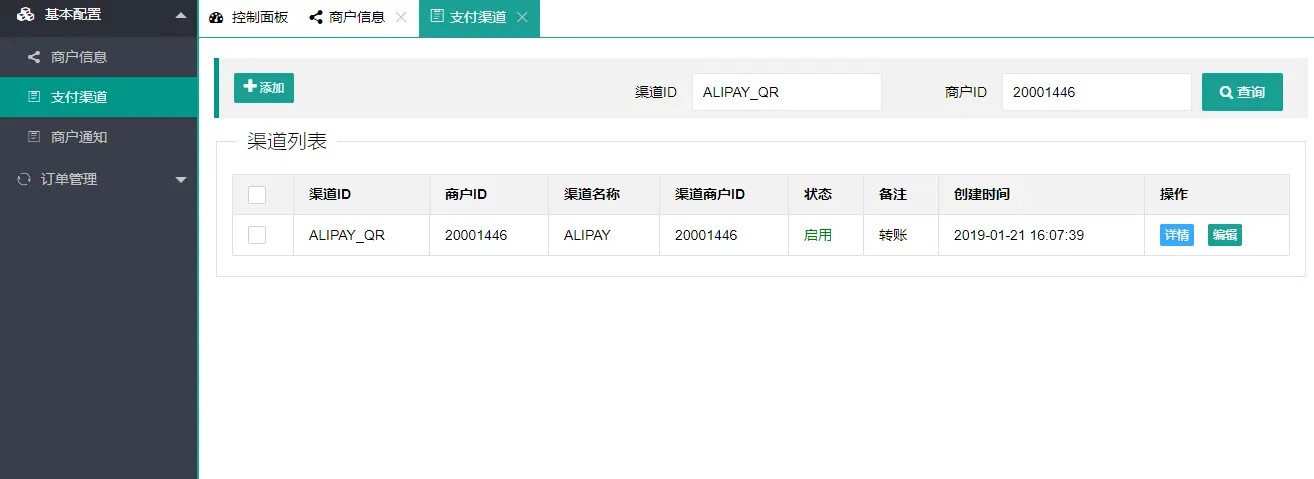
Task: Focus the 商户ID input field
Action: [1097, 92]
